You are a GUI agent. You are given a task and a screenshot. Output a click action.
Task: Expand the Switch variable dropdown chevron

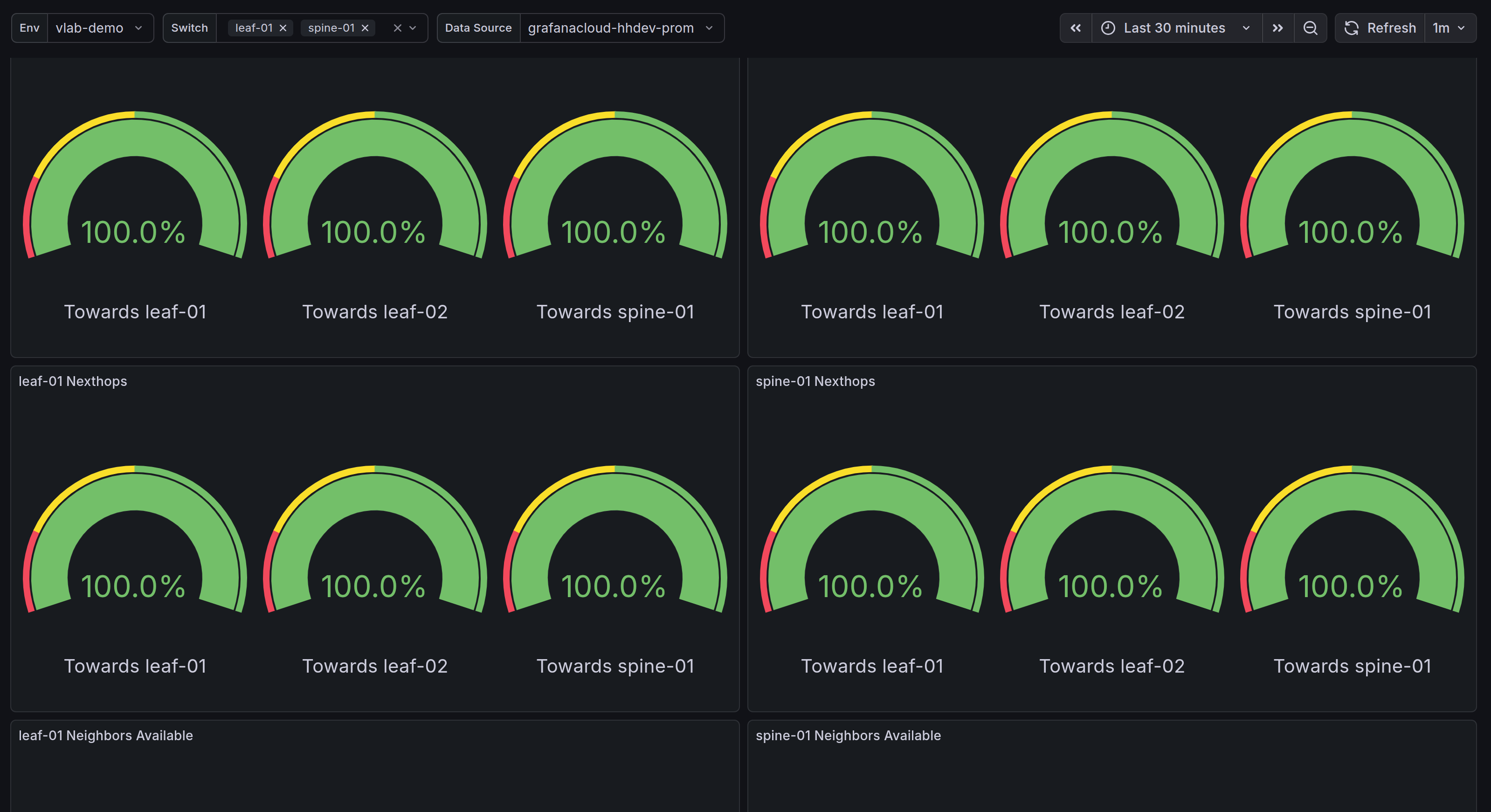(x=413, y=28)
